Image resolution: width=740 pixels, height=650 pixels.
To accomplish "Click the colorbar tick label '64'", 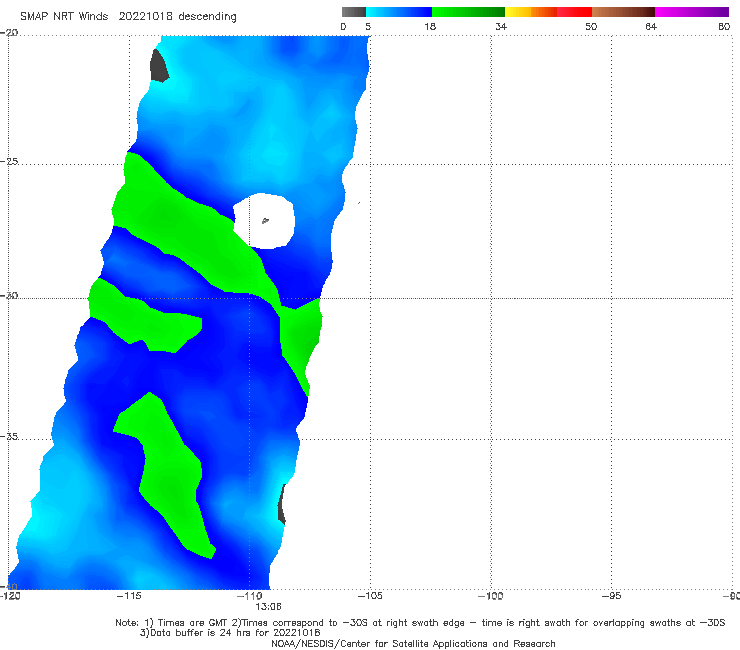I will tap(651, 26).
